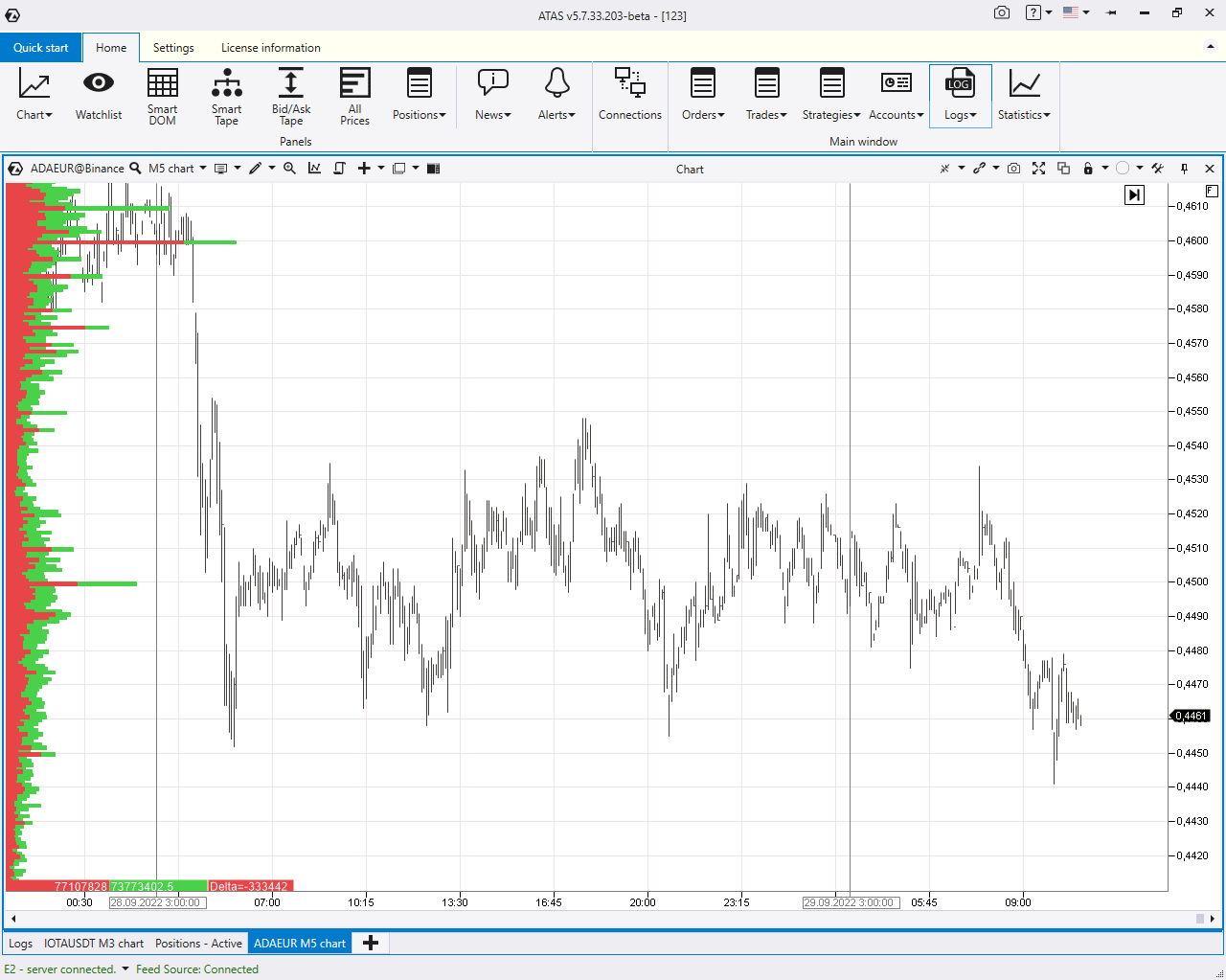
Task: Open the circle color picker in chart toolbar
Action: tap(1123, 169)
